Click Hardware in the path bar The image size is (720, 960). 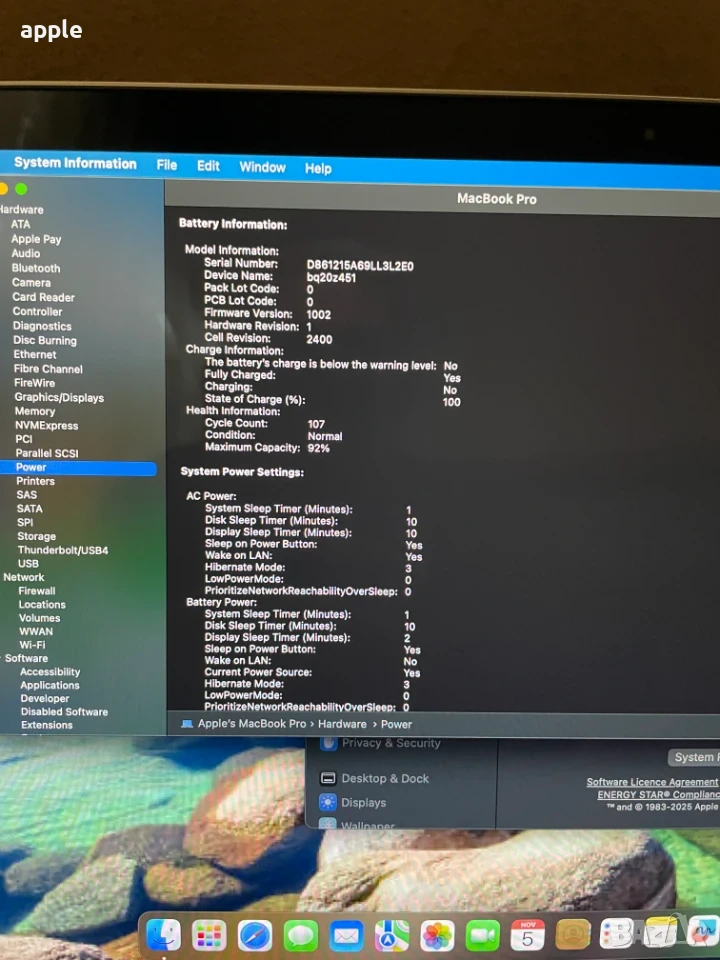(342, 724)
